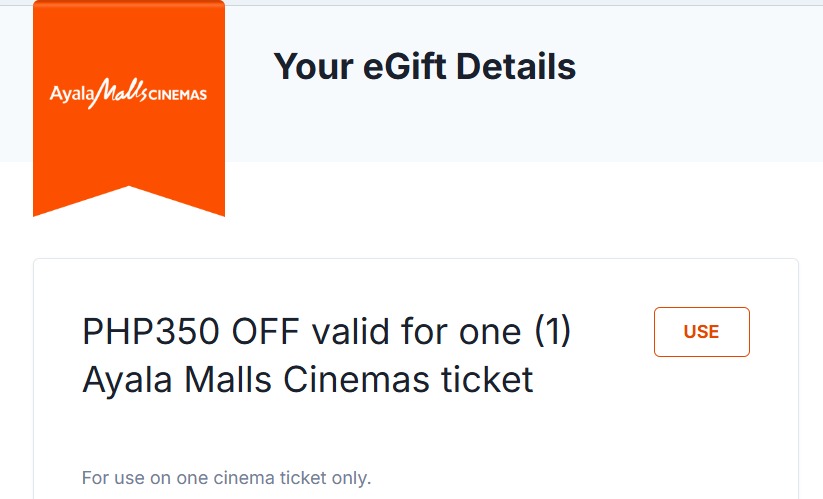
Task: Click "Ayala Malls Cinemas ticket" offer title line
Action: click(x=308, y=381)
